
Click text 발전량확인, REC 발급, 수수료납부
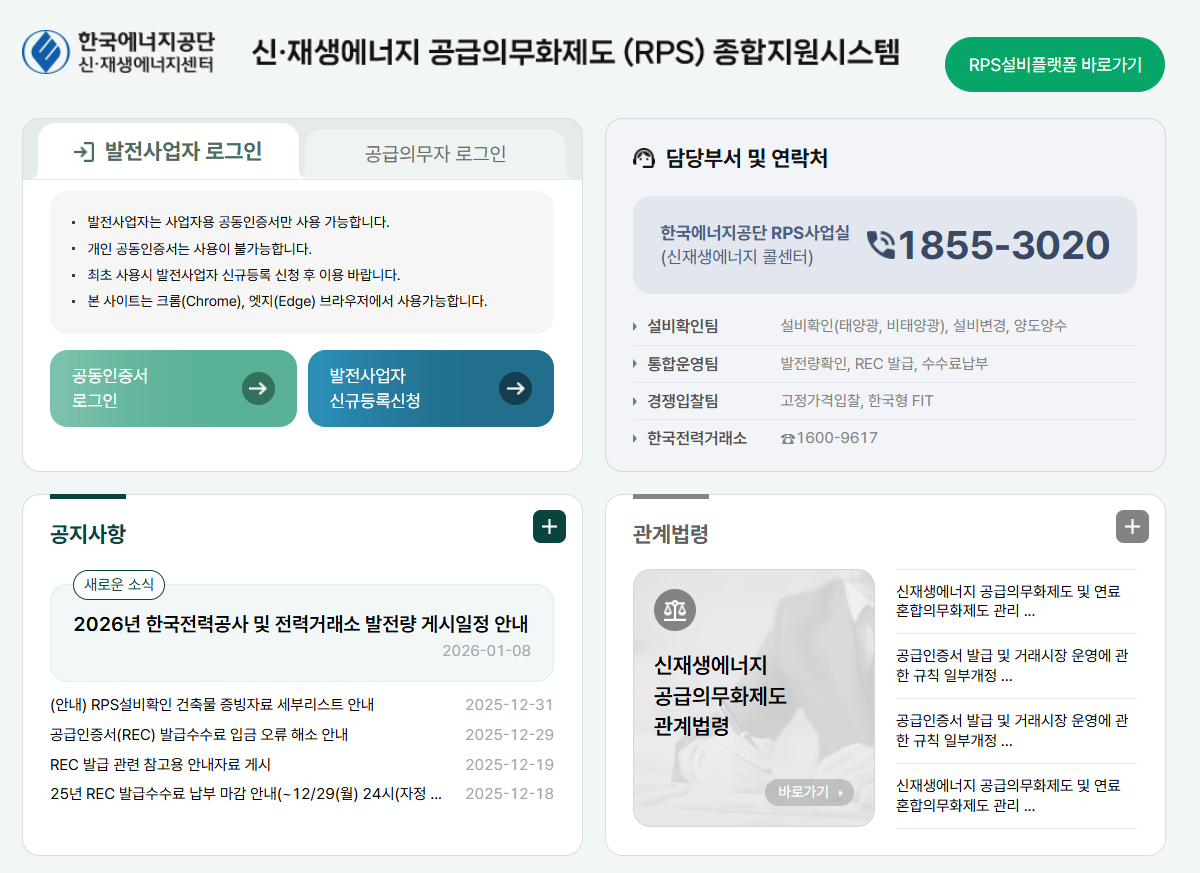tap(884, 364)
